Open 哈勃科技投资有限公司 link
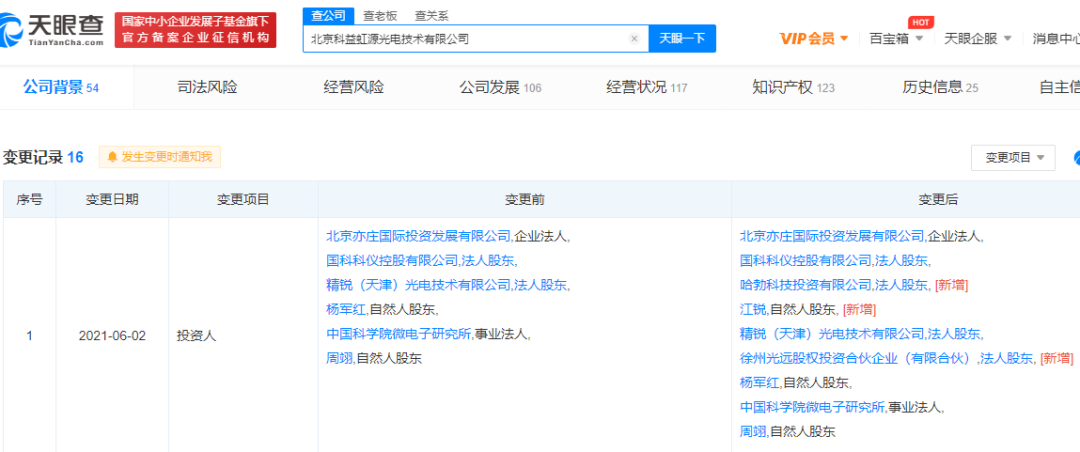The image size is (1080, 452). 805,285
